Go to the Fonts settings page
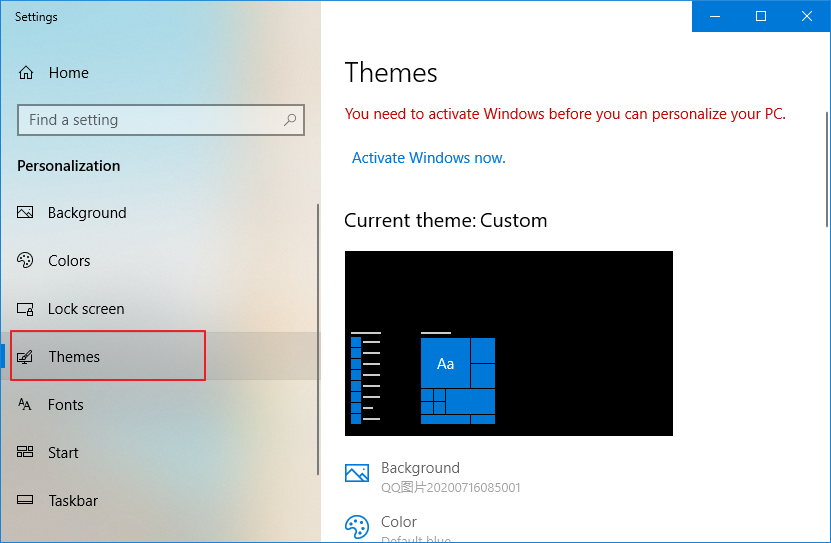This screenshot has height=543, width=831. point(66,405)
